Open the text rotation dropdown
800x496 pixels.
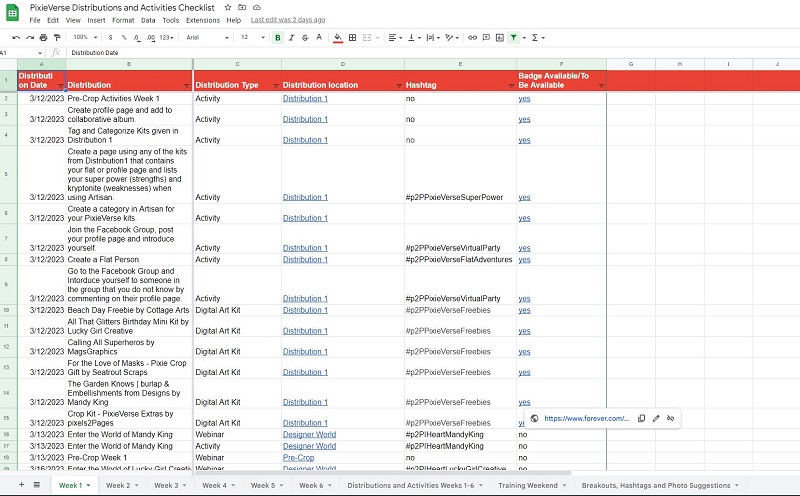click(452, 38)
